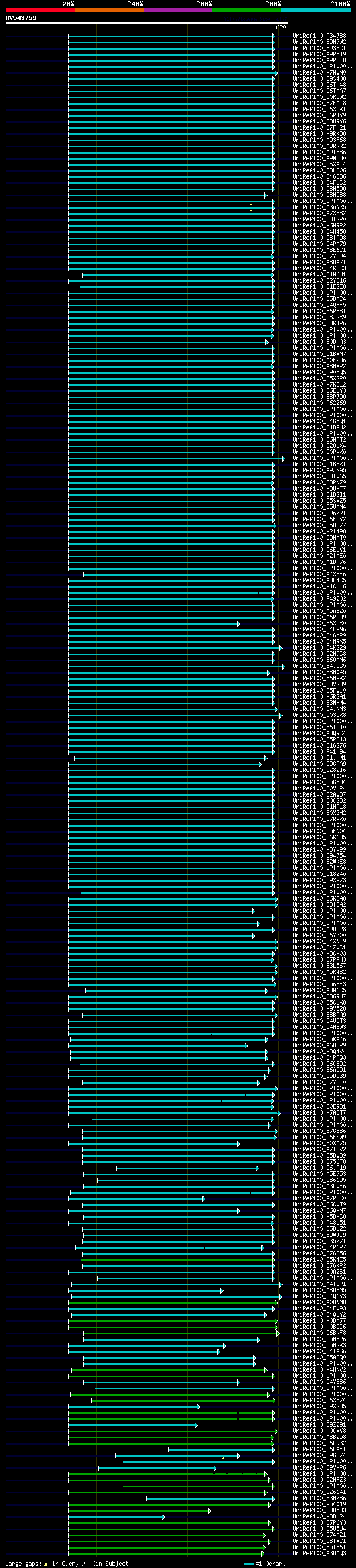This screenshot has height=1568, width=356.
Task: Select hit UniRef100_A3ANK5
Action: tap(319, 207)
